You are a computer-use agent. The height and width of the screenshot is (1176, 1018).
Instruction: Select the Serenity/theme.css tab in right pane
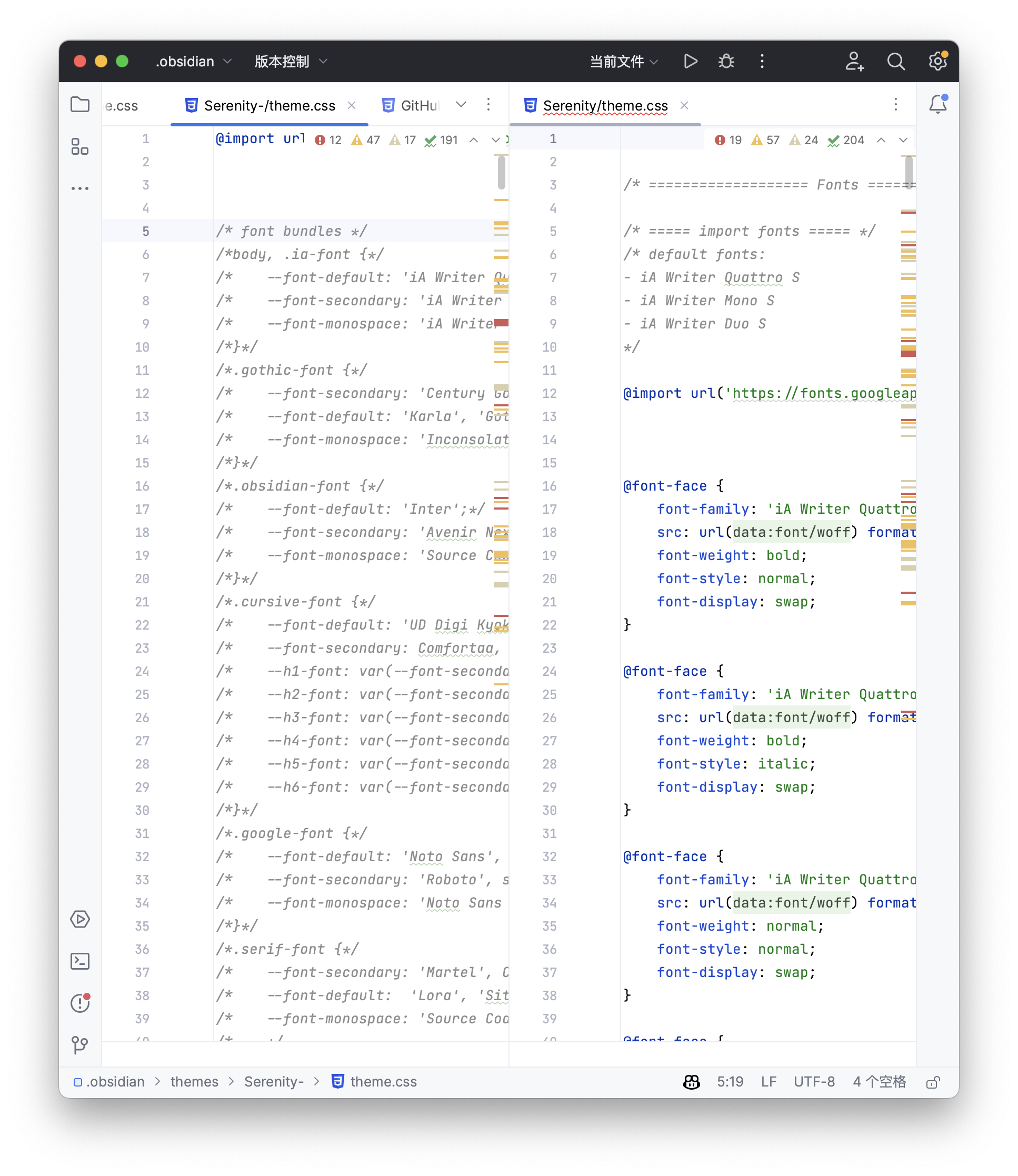pos(605,106)
